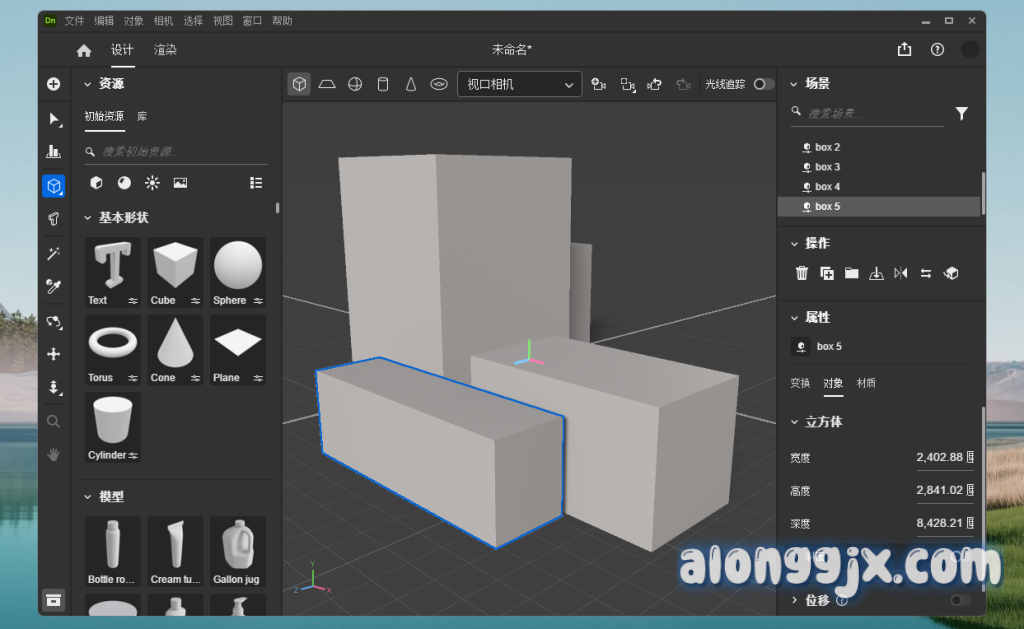
Task: Click the trash icon to delete box 5
Action: (801, 273)
